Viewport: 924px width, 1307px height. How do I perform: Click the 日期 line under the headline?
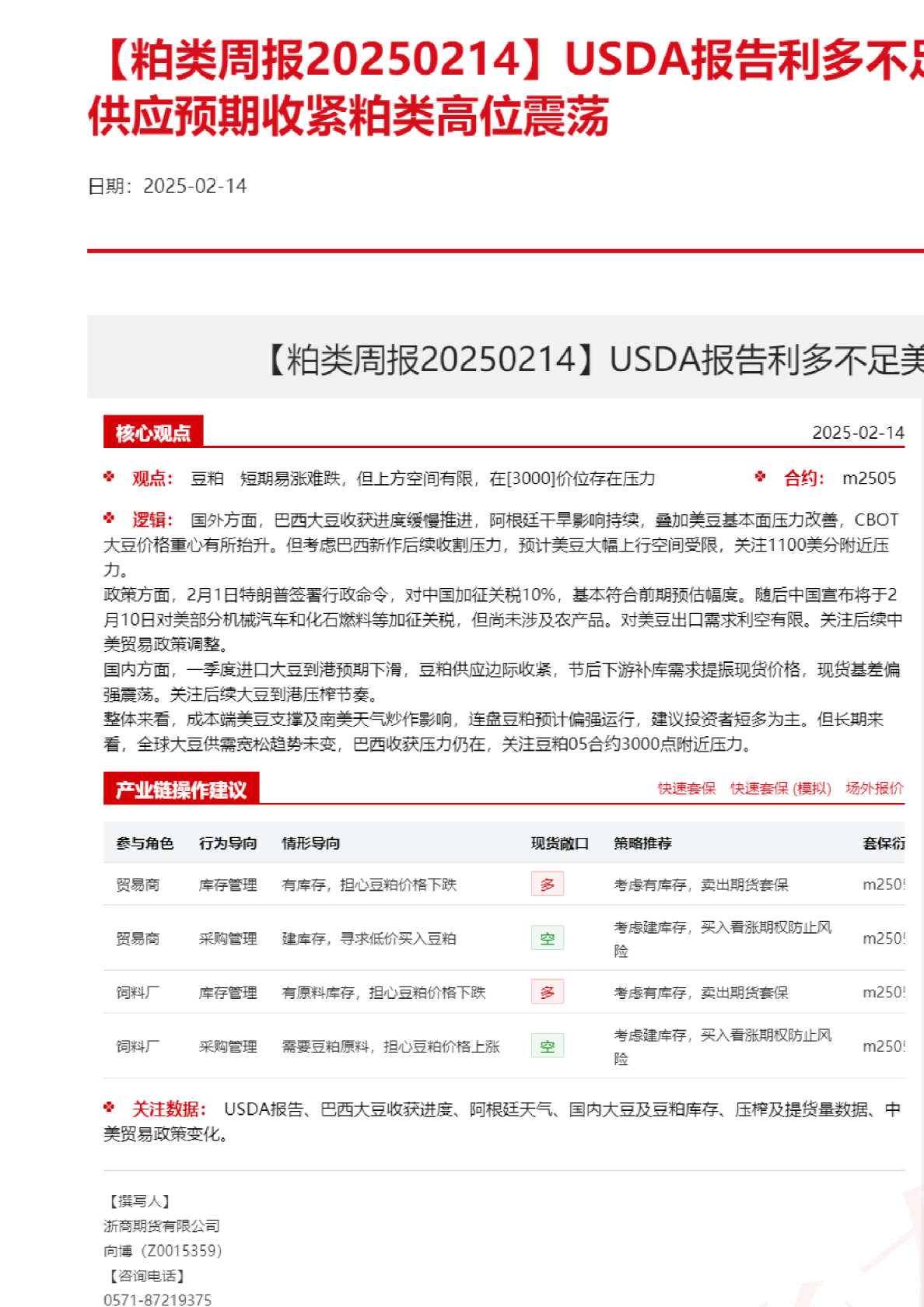pos(167,186)
